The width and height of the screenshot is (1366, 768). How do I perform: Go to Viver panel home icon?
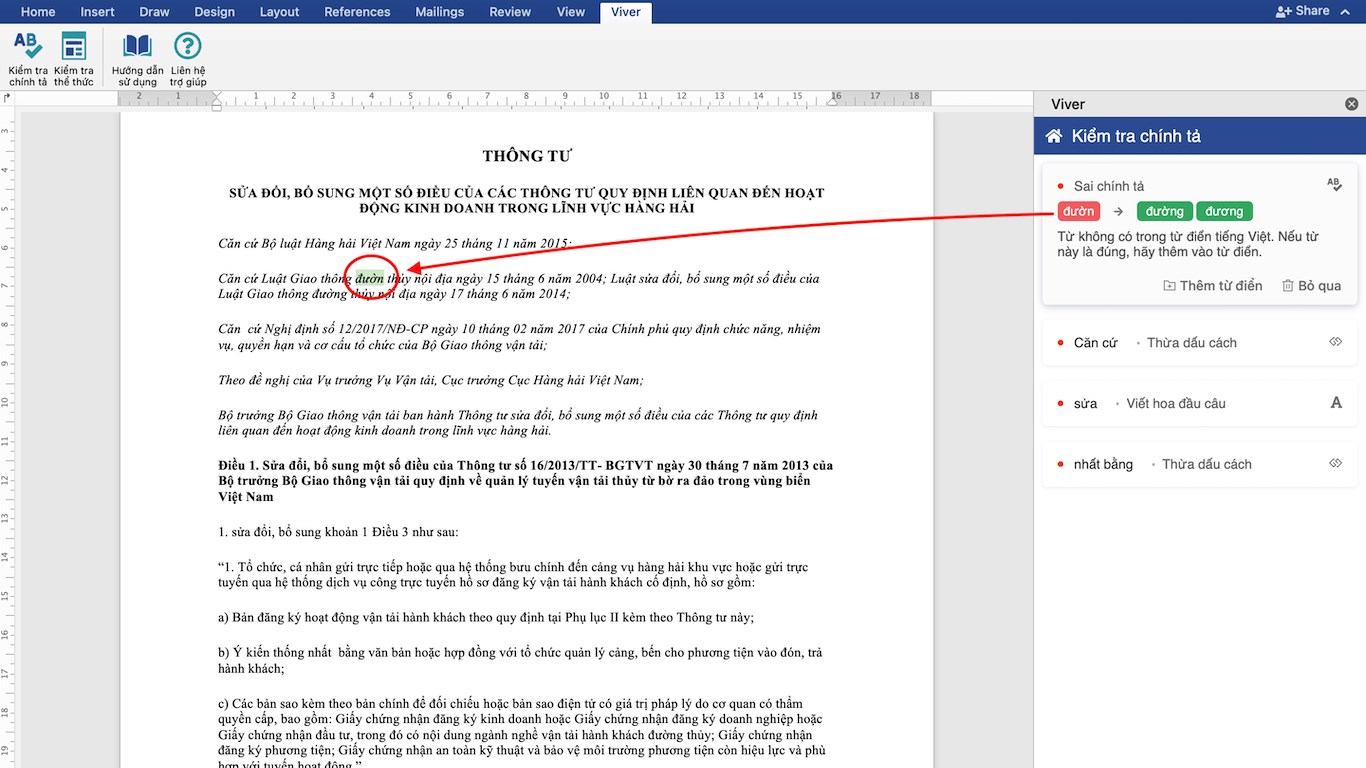1053,136
